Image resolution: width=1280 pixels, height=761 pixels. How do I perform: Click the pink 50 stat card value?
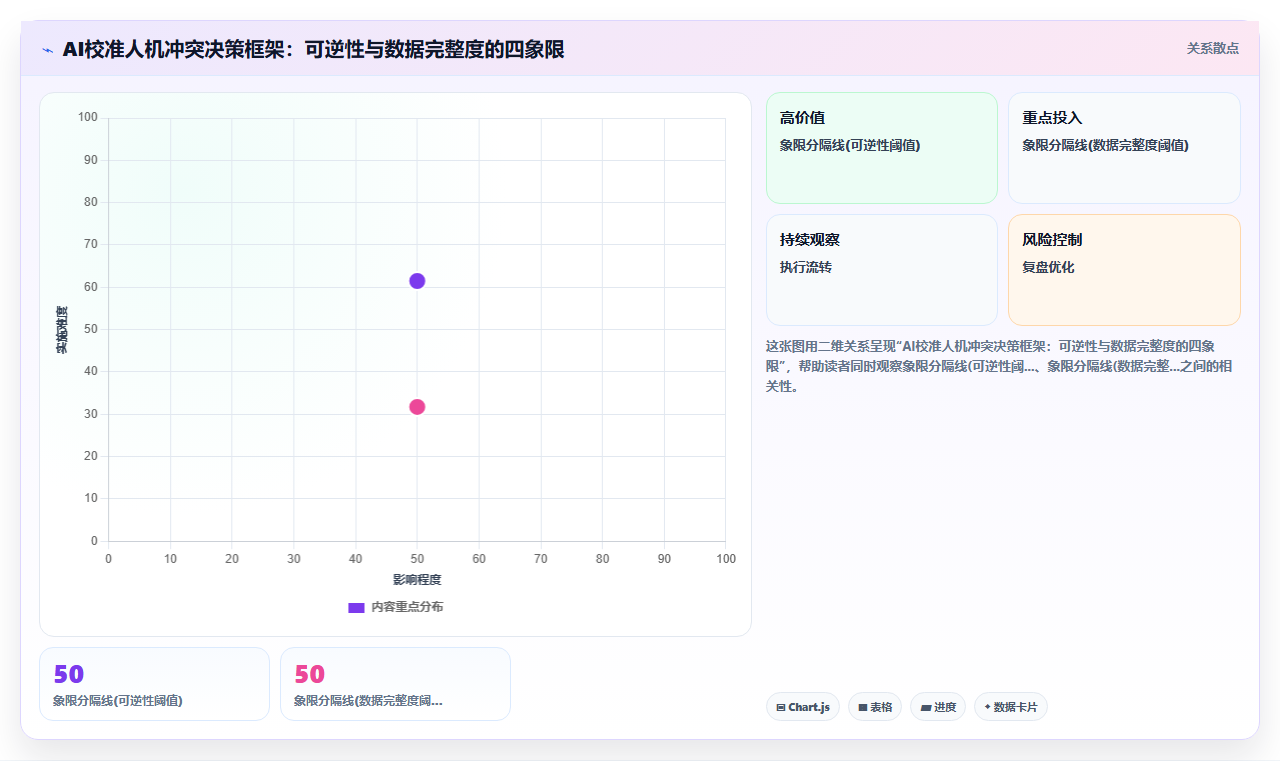click(x=310, y=675)
